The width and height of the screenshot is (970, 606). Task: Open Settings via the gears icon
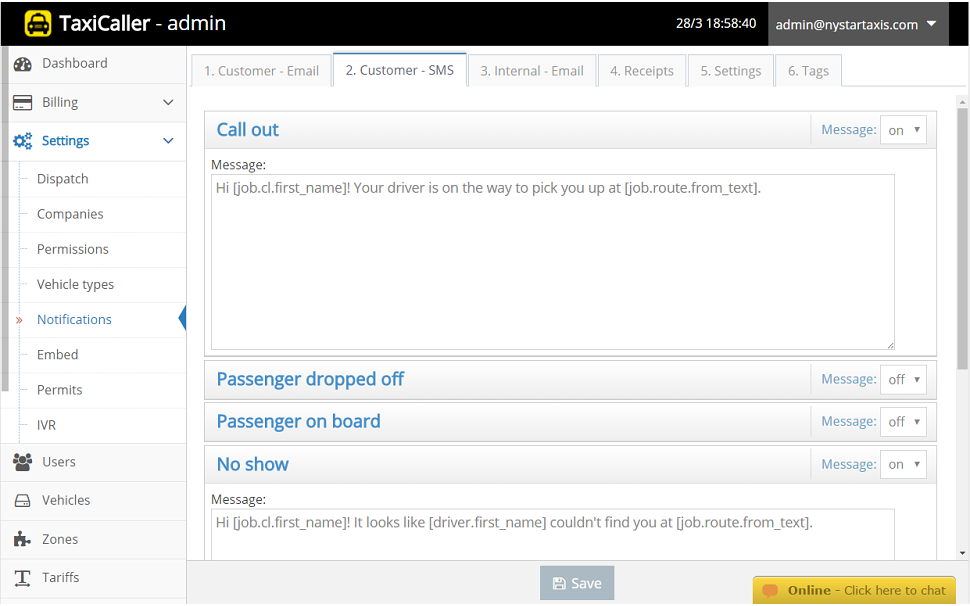(23, 141)
